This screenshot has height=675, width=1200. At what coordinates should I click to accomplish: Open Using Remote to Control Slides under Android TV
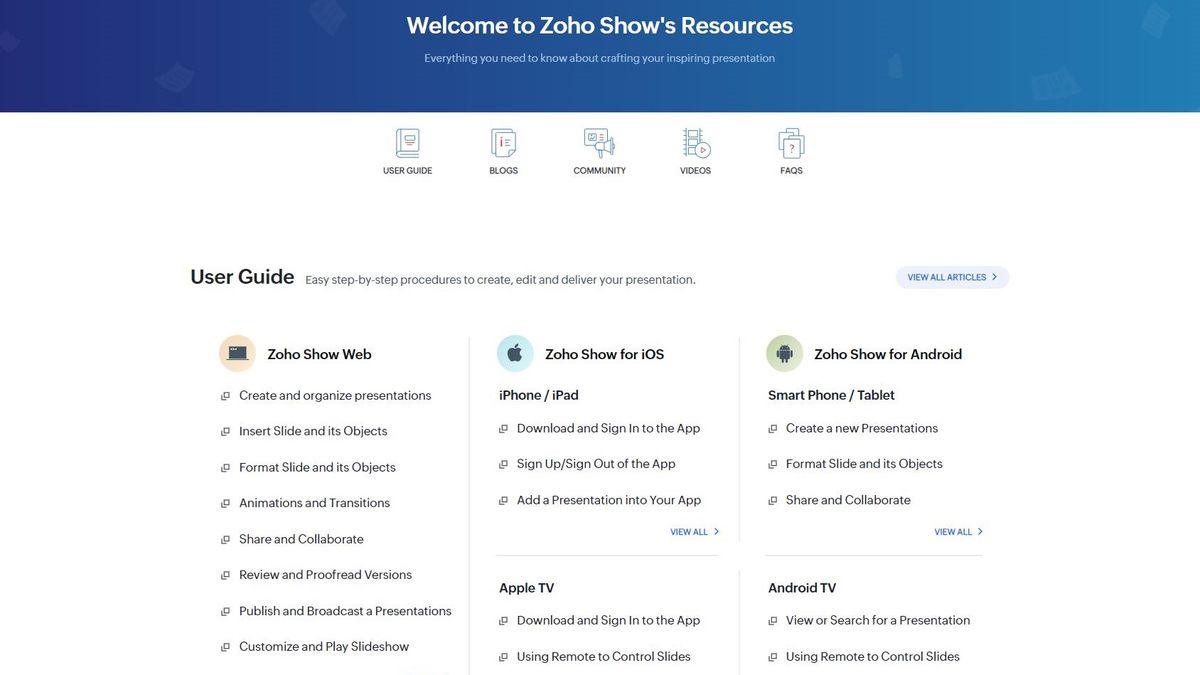click(873, 656)
